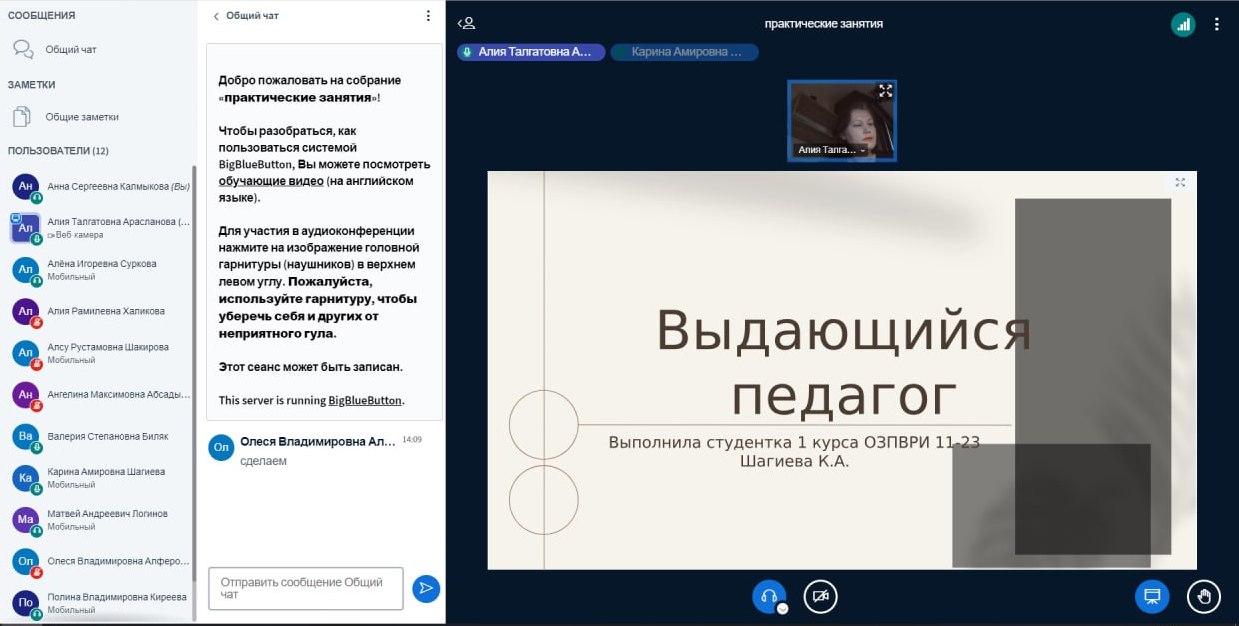Click the send message arrow button

click(426, 588)
